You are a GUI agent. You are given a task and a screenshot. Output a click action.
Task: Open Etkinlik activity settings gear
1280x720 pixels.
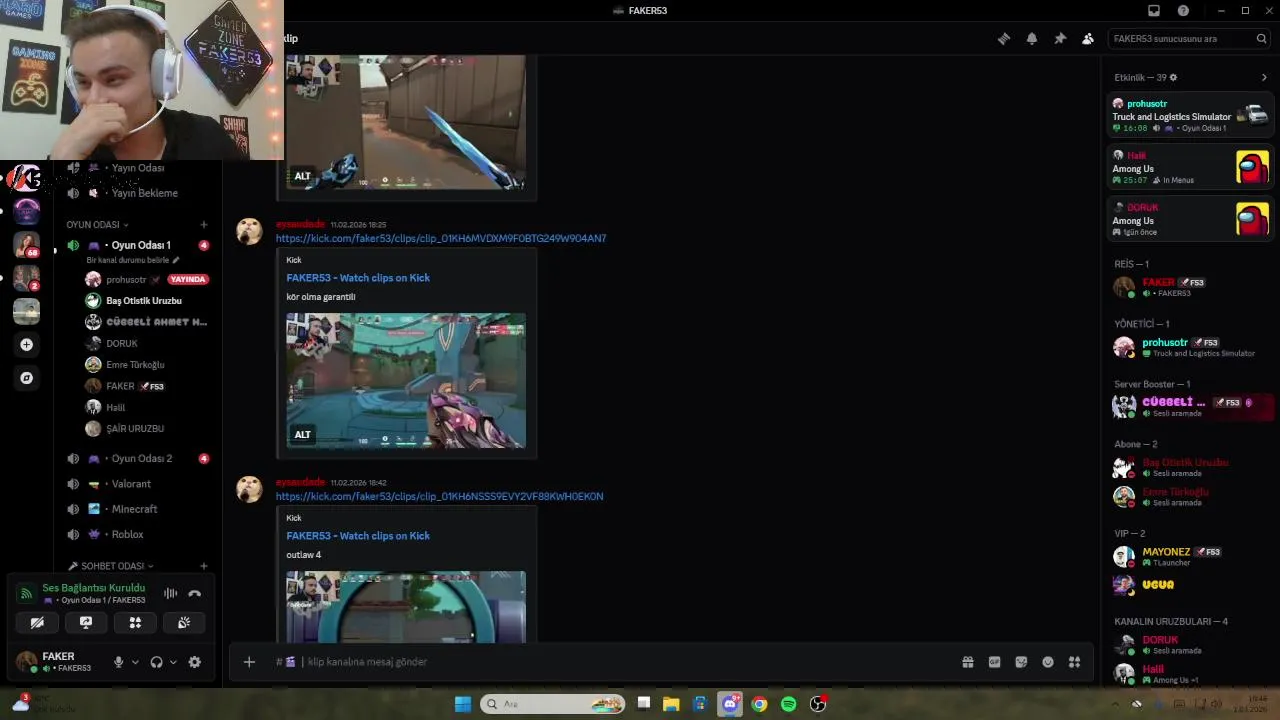pos(1173,78)
